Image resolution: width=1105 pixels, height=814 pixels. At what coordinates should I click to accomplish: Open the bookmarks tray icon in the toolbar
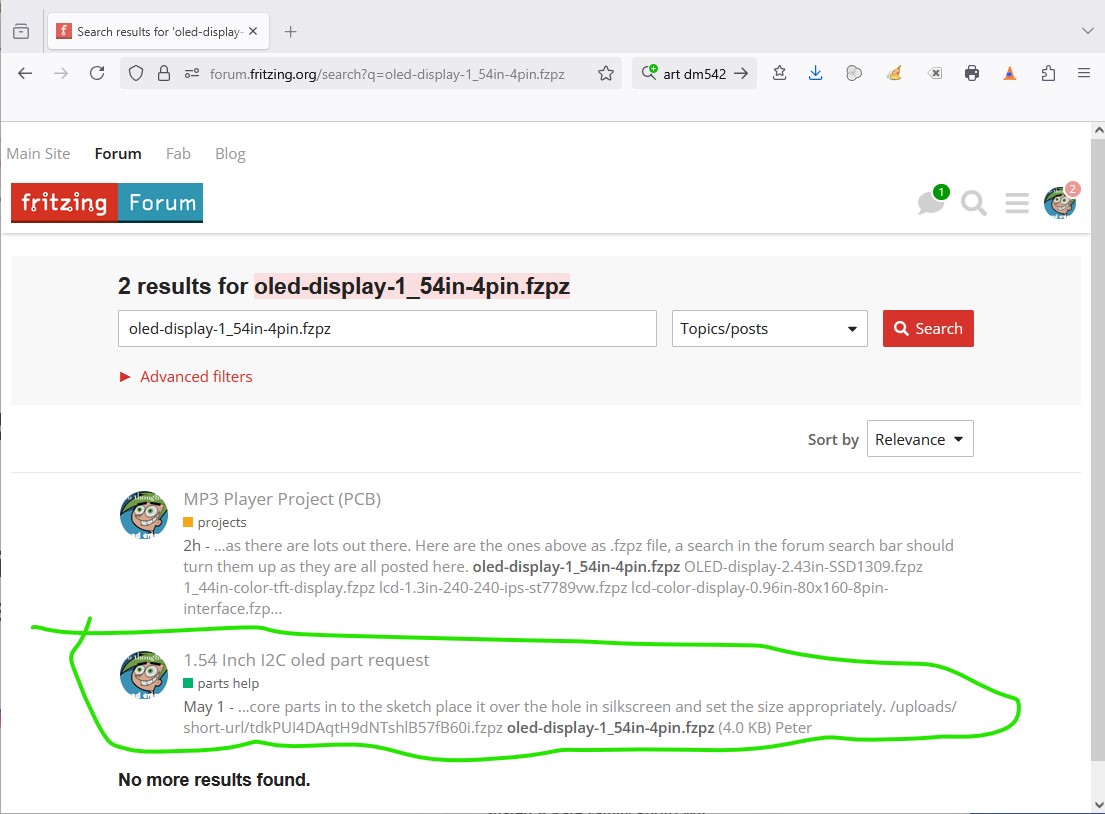779,73
